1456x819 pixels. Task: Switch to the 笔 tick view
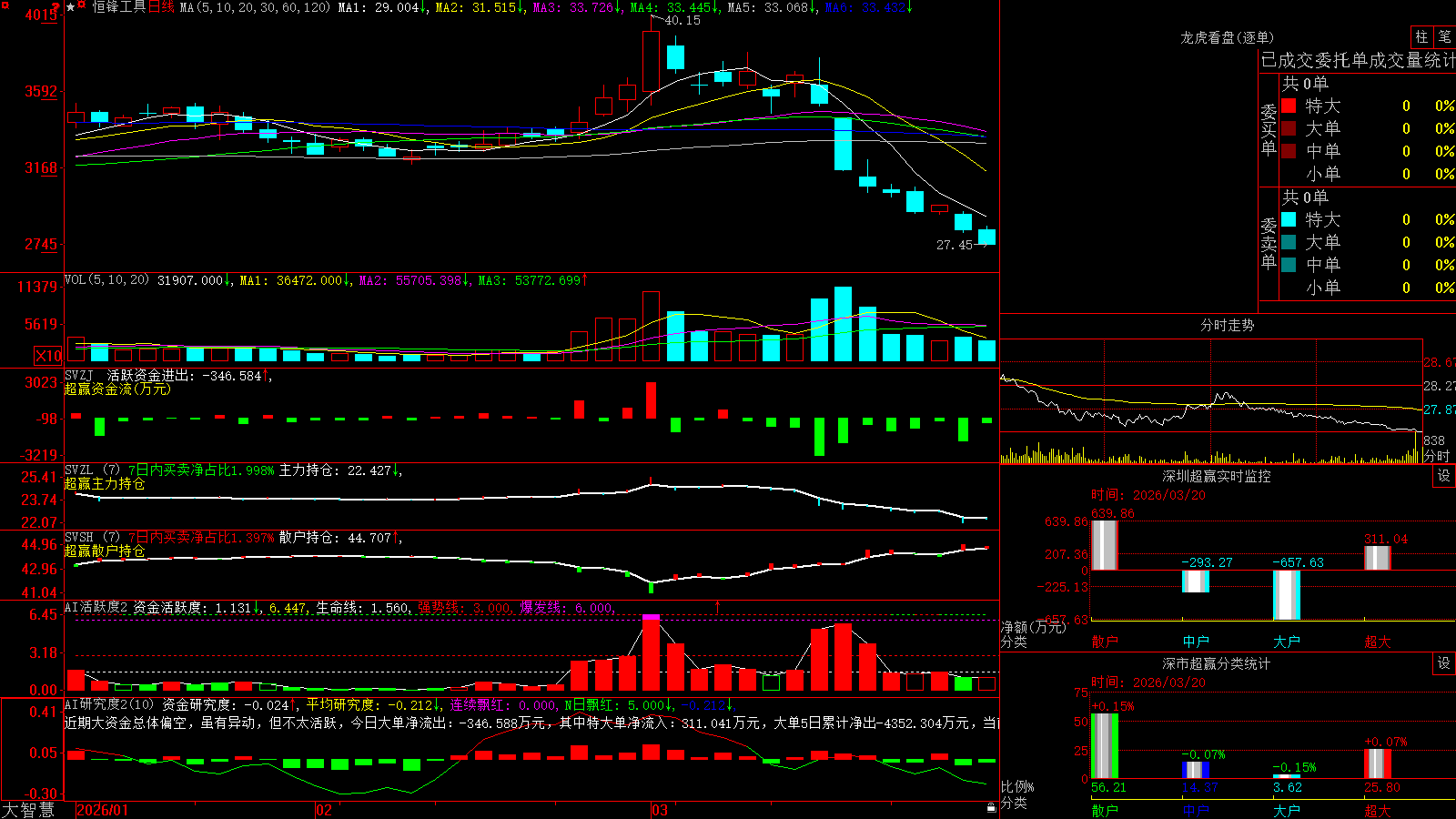pos(1444,36)
